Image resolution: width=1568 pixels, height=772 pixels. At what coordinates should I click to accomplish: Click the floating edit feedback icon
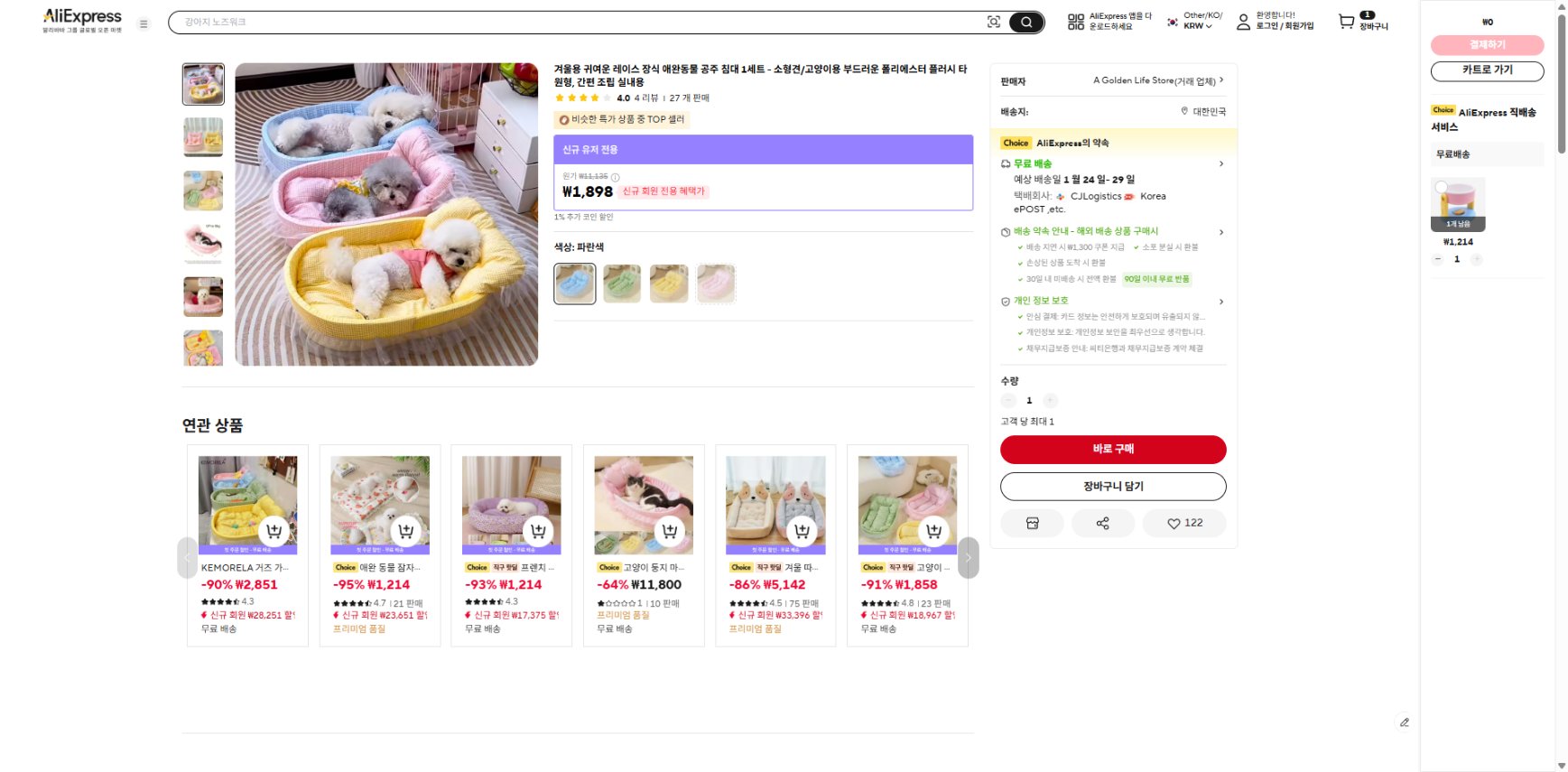pyautogui.click(x=1404, y=722)
